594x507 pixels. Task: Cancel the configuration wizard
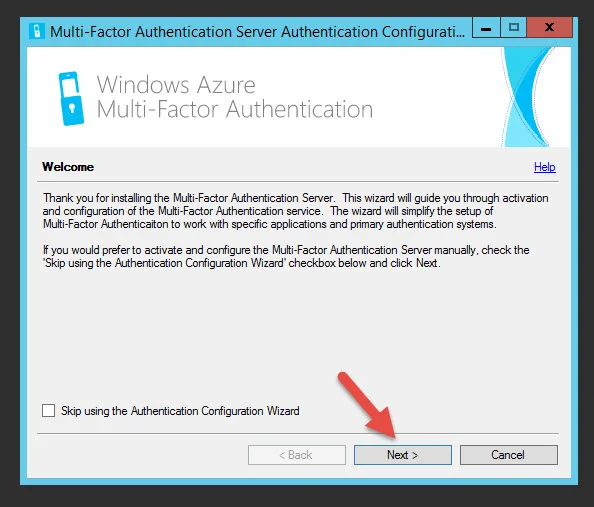(x=509, y=455)
